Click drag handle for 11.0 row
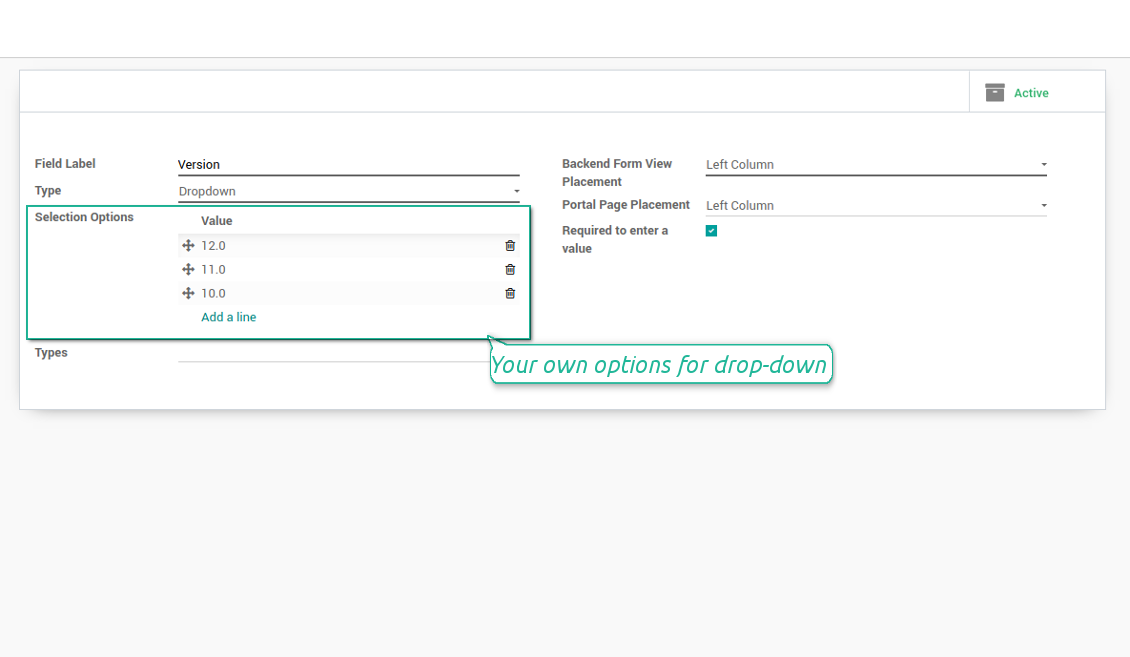This screenshot has width=1130, height=657. (x=188, y=270)
